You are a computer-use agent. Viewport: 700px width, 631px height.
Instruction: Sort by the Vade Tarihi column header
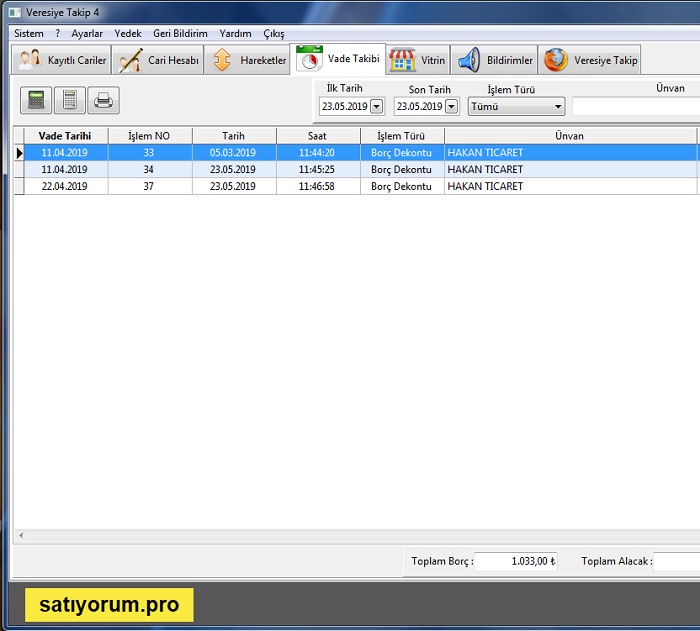[65, 136]
